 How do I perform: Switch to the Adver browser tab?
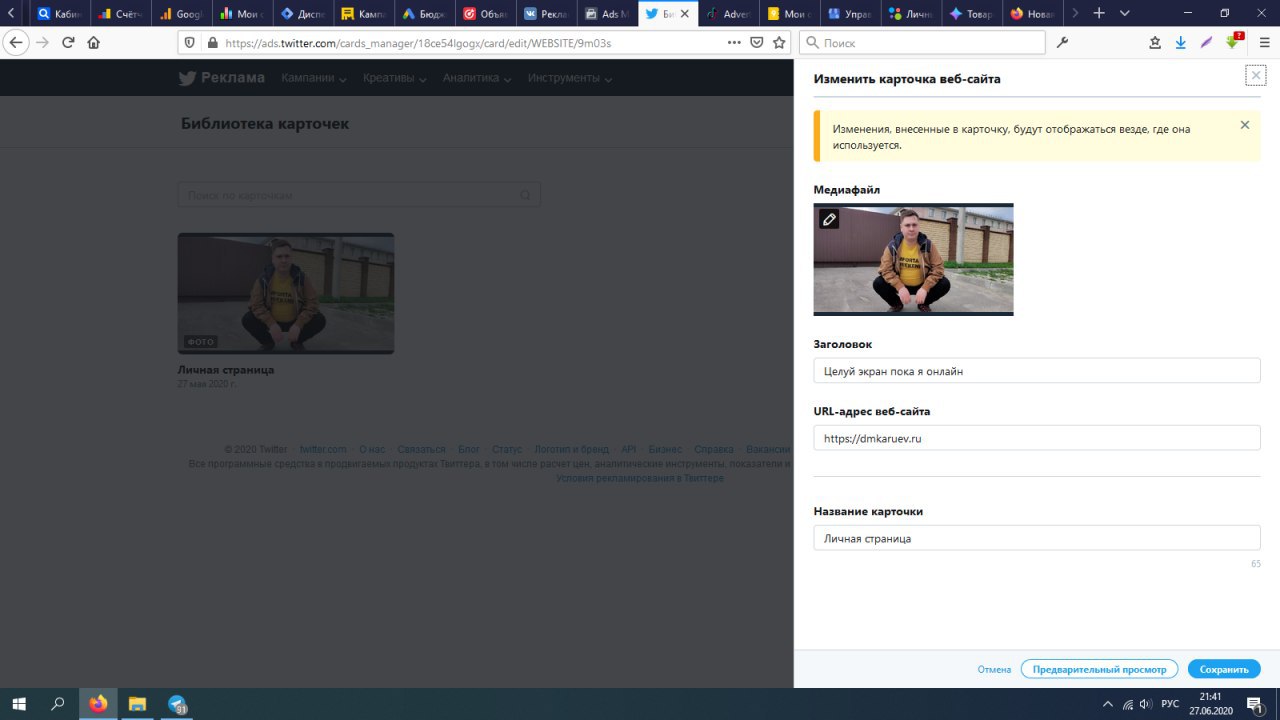tap(728, 14)
